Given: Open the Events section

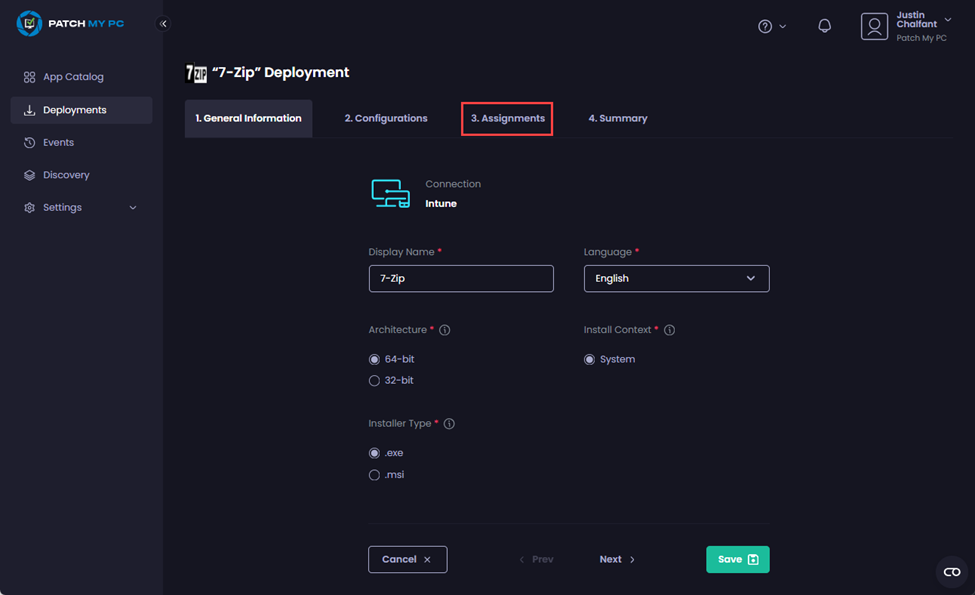Looking at the screenshot, I should pos(60,142).
